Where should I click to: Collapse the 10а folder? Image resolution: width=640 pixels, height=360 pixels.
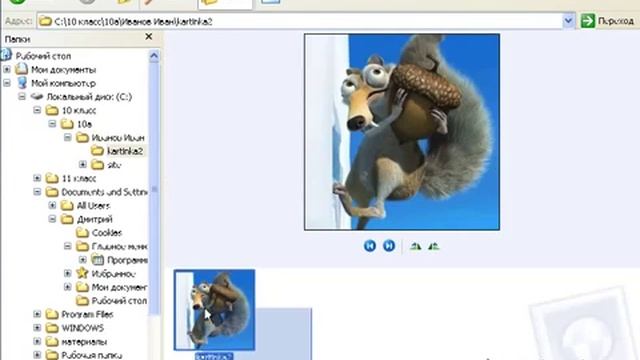click(x=52, y=124)
